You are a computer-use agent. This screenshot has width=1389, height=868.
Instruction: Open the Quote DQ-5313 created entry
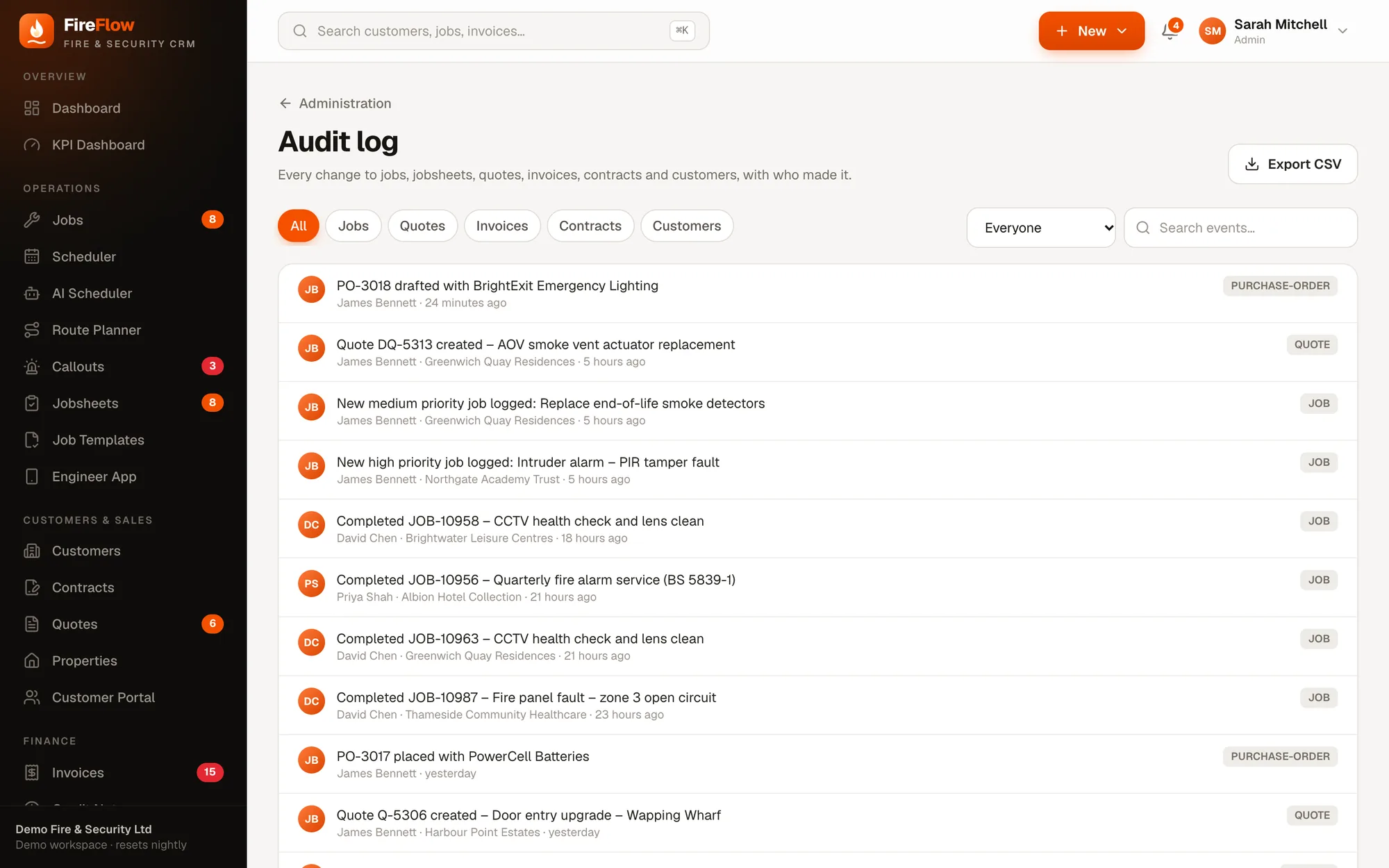(817, 353)
